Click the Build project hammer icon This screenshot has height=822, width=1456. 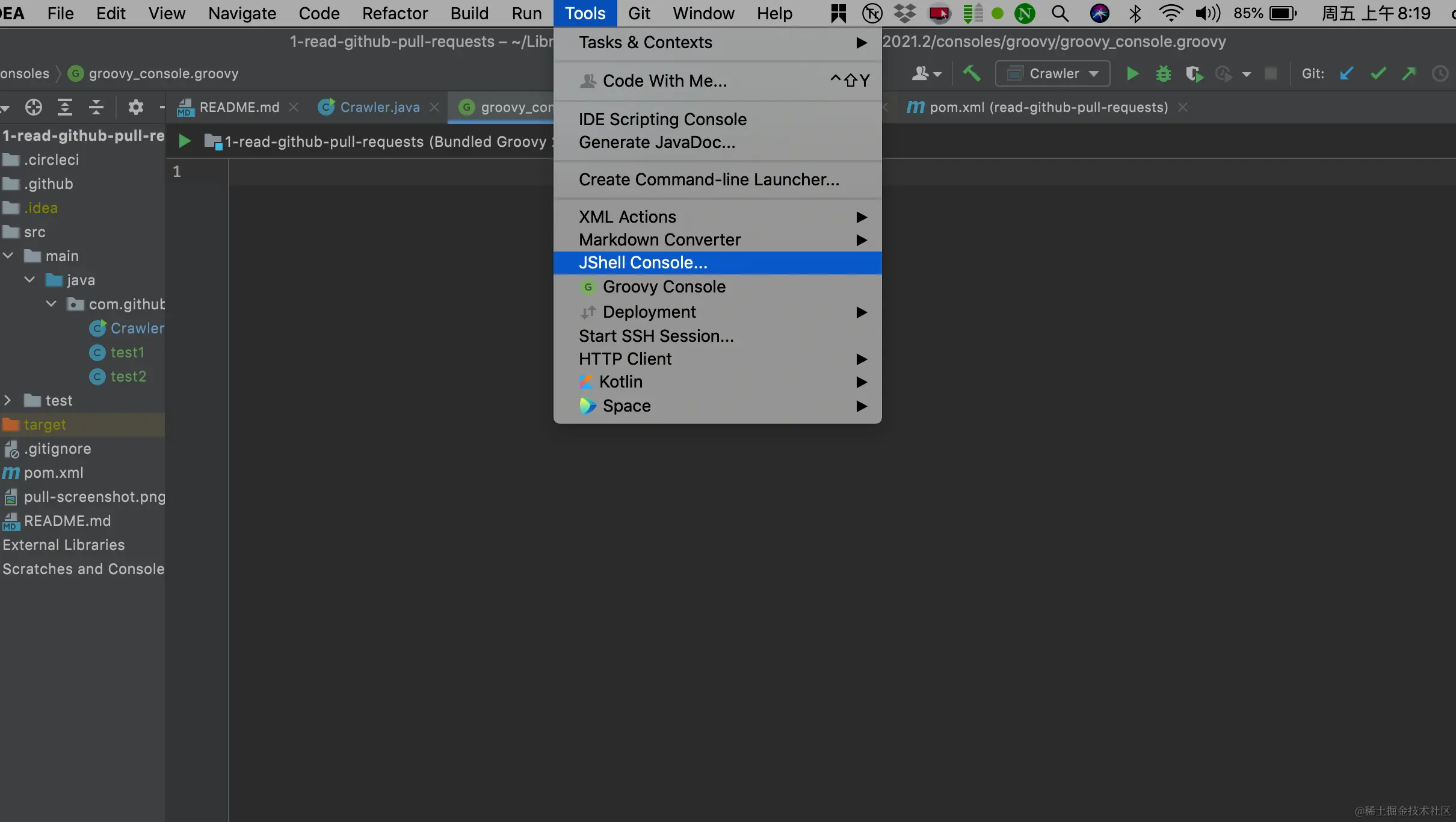(971, 73)
